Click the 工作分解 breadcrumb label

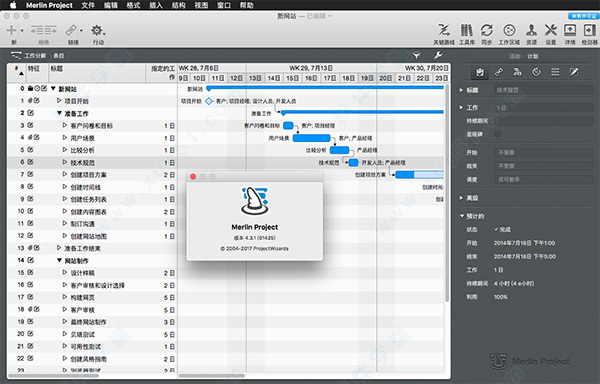pyautogui.click(x=35, y=56)
